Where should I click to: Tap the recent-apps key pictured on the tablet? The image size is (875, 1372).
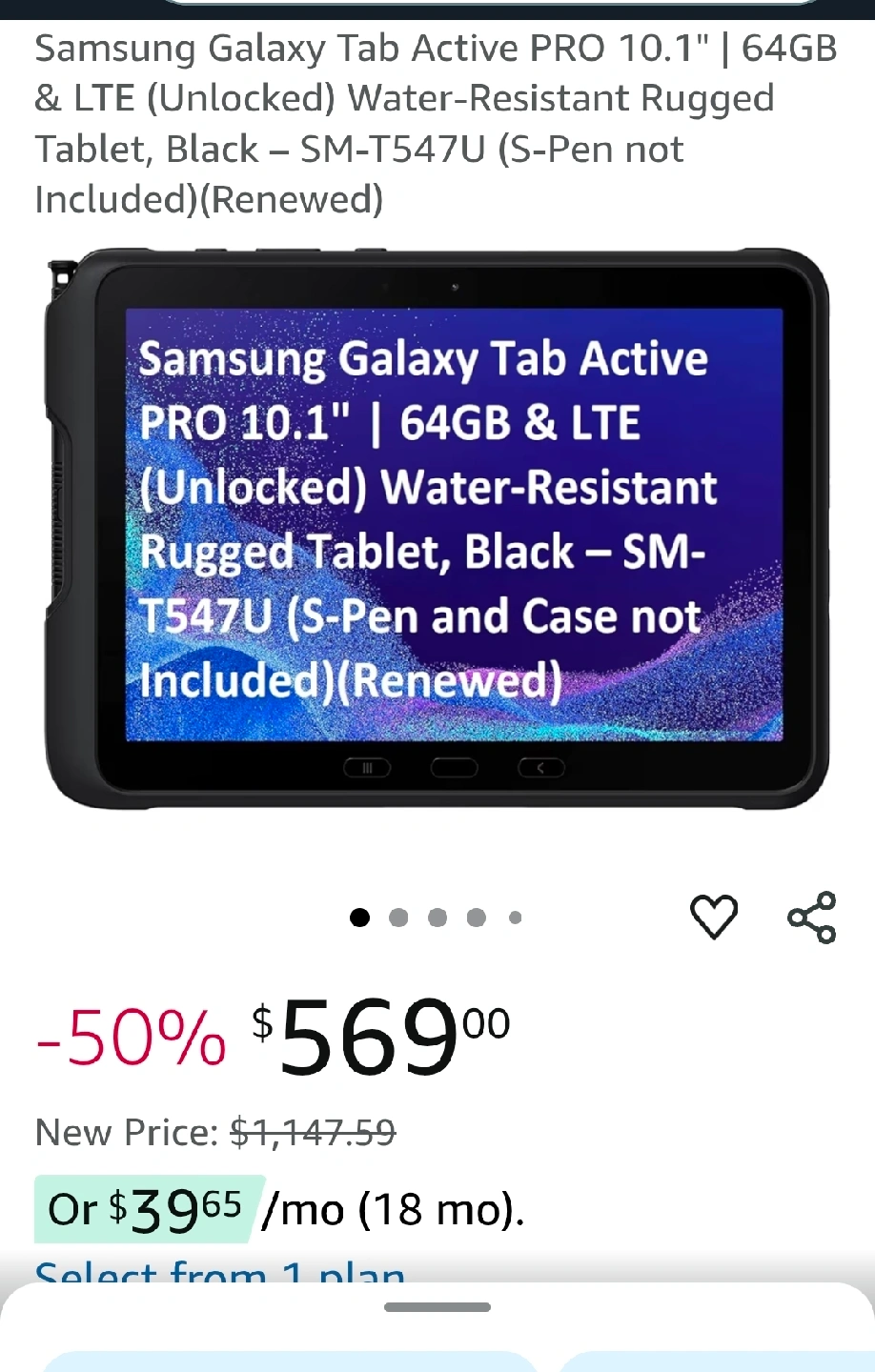[367, 768]
